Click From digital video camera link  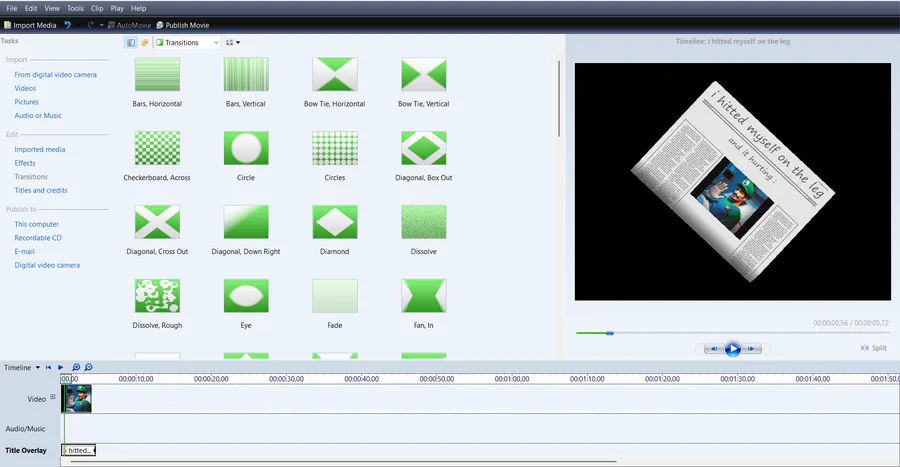pos(56,75)
